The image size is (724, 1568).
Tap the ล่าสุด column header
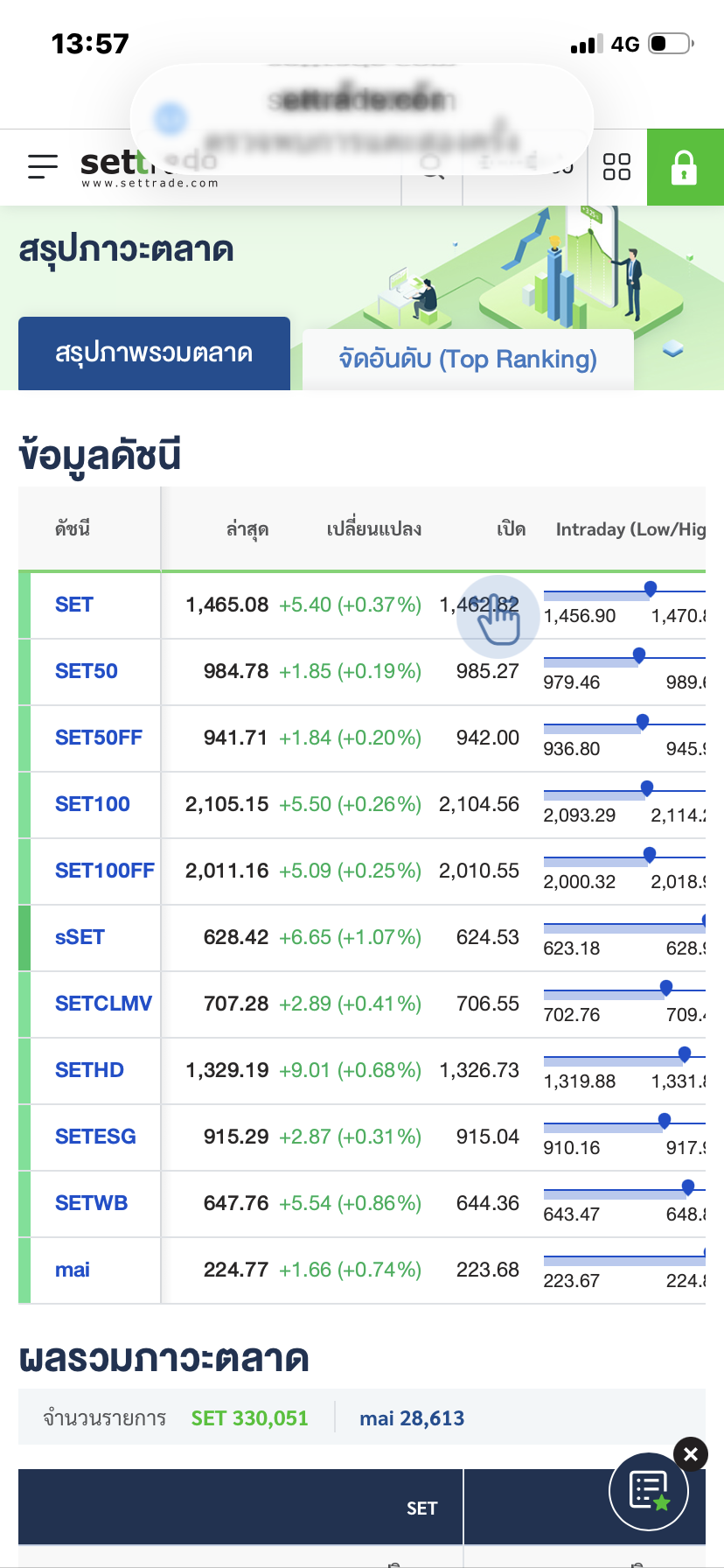point(247,529)
